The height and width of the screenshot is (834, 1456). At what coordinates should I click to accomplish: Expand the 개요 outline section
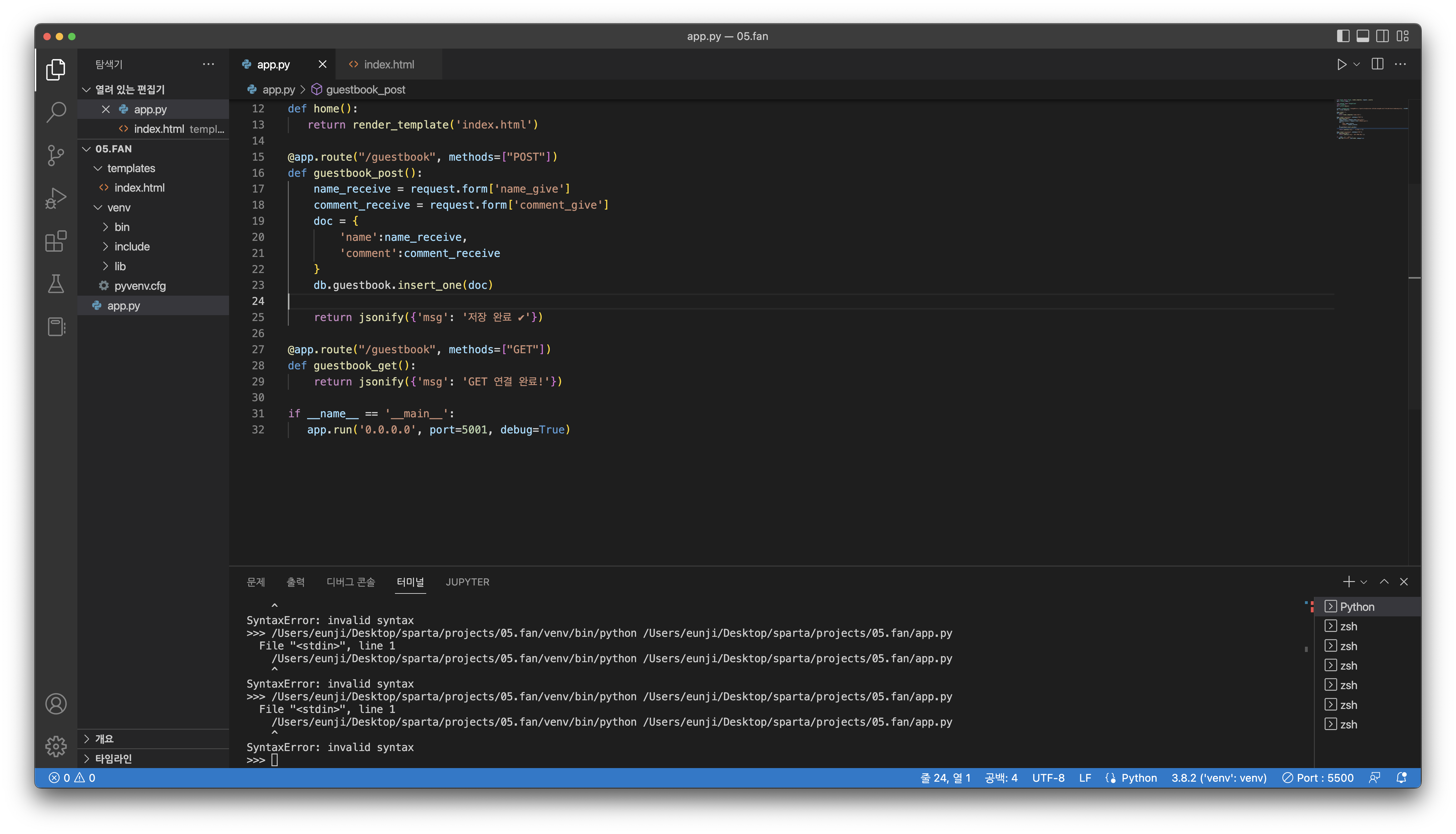pyautogui.click(x=154, y=739)
